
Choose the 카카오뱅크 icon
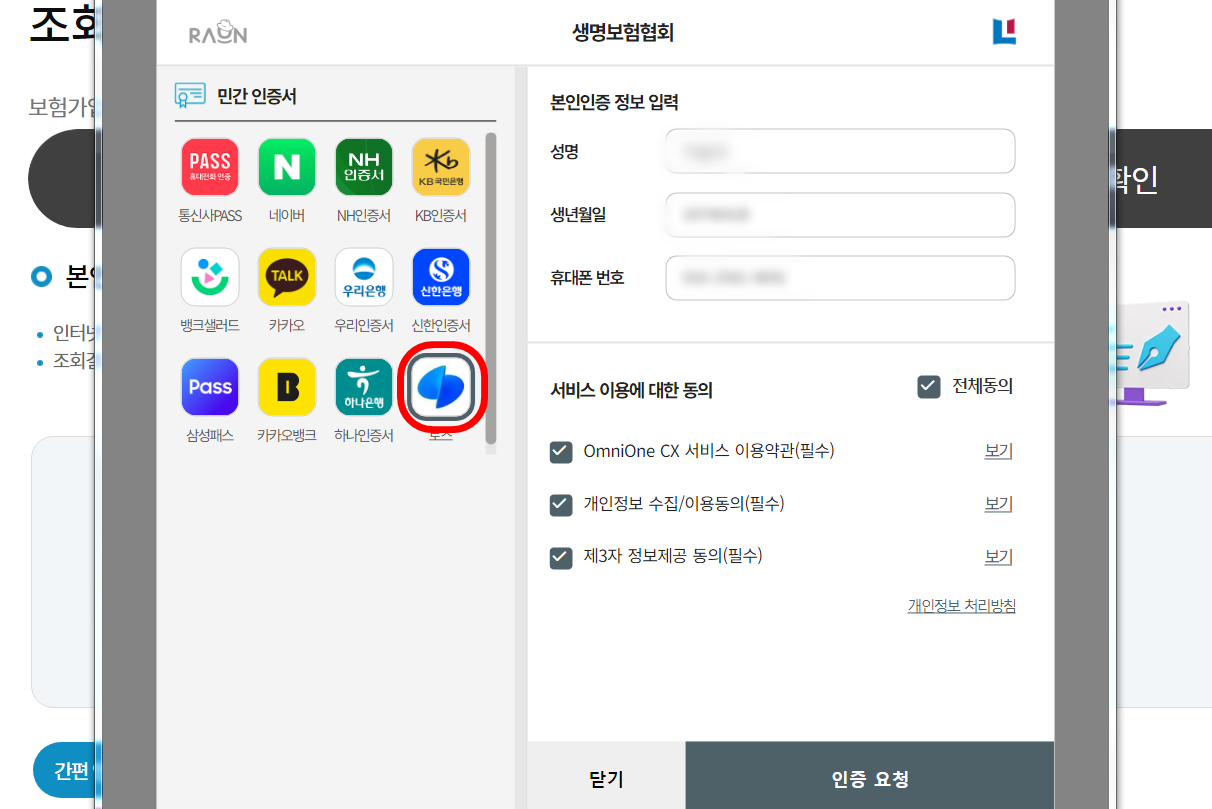[287, 387]
